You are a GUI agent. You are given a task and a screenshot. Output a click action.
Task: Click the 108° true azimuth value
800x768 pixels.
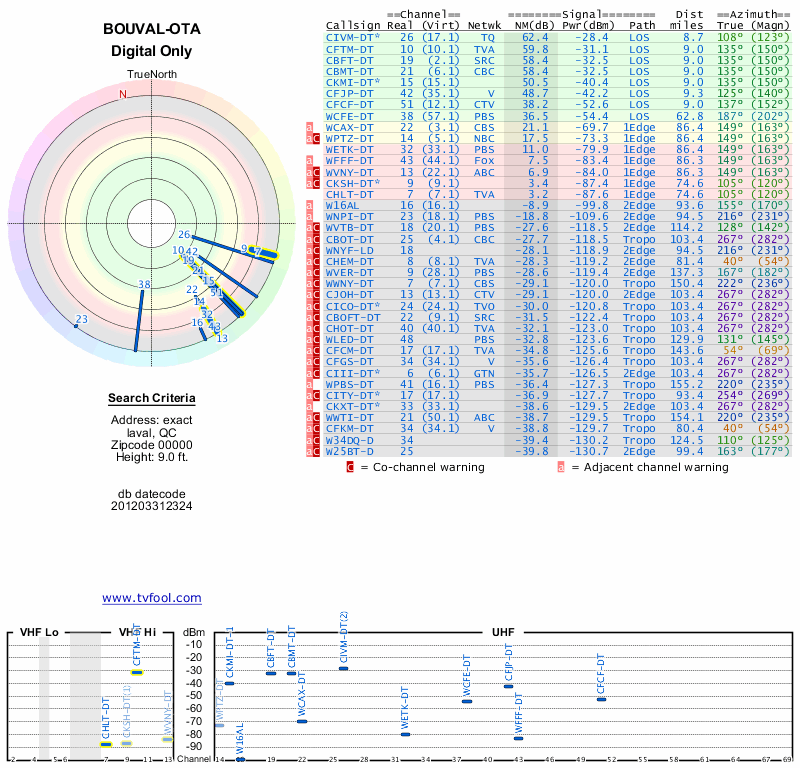click(x=731, y=38)
